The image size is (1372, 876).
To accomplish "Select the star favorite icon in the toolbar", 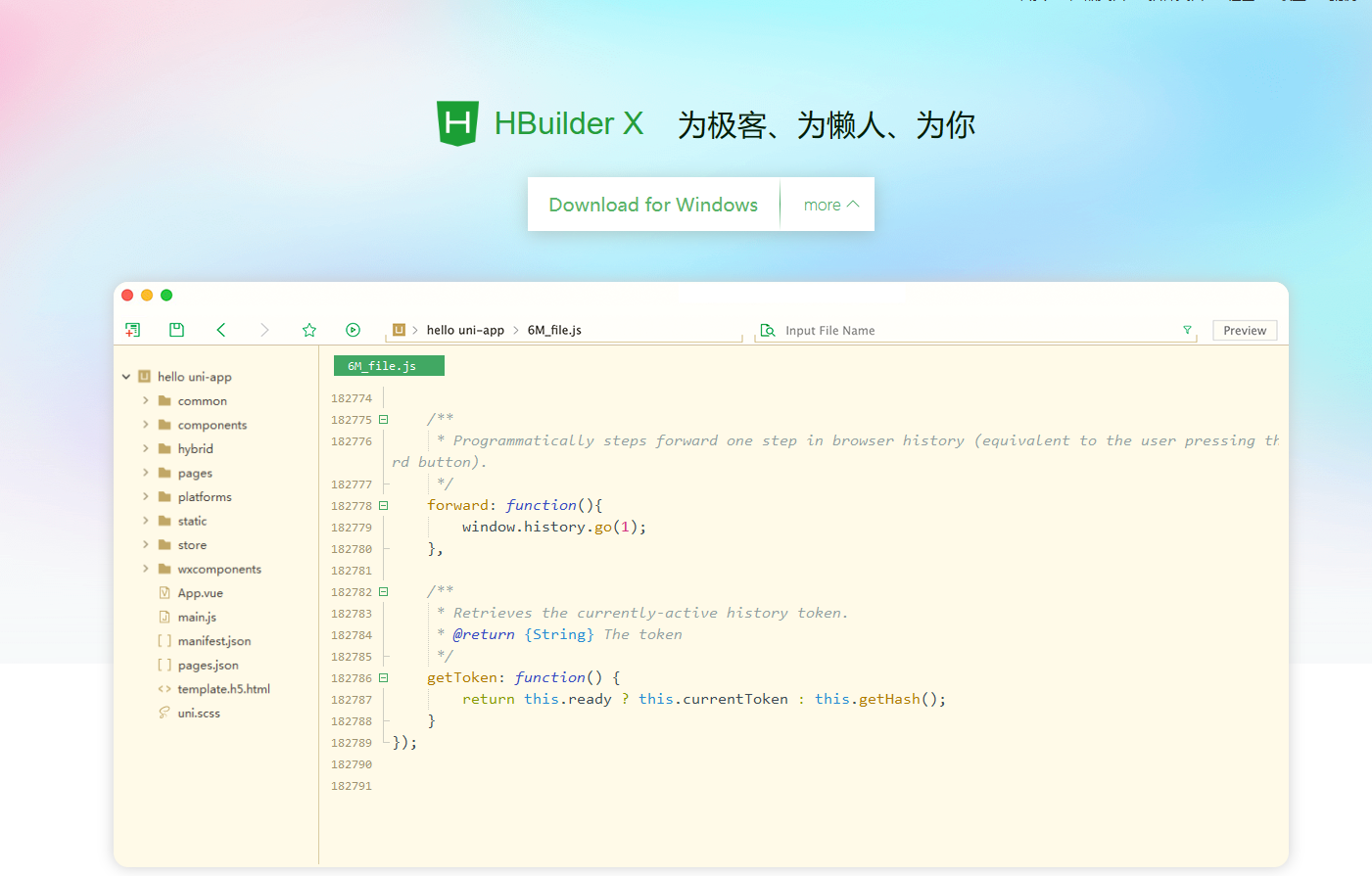I will pyautogui.click(x=308, y=330).
